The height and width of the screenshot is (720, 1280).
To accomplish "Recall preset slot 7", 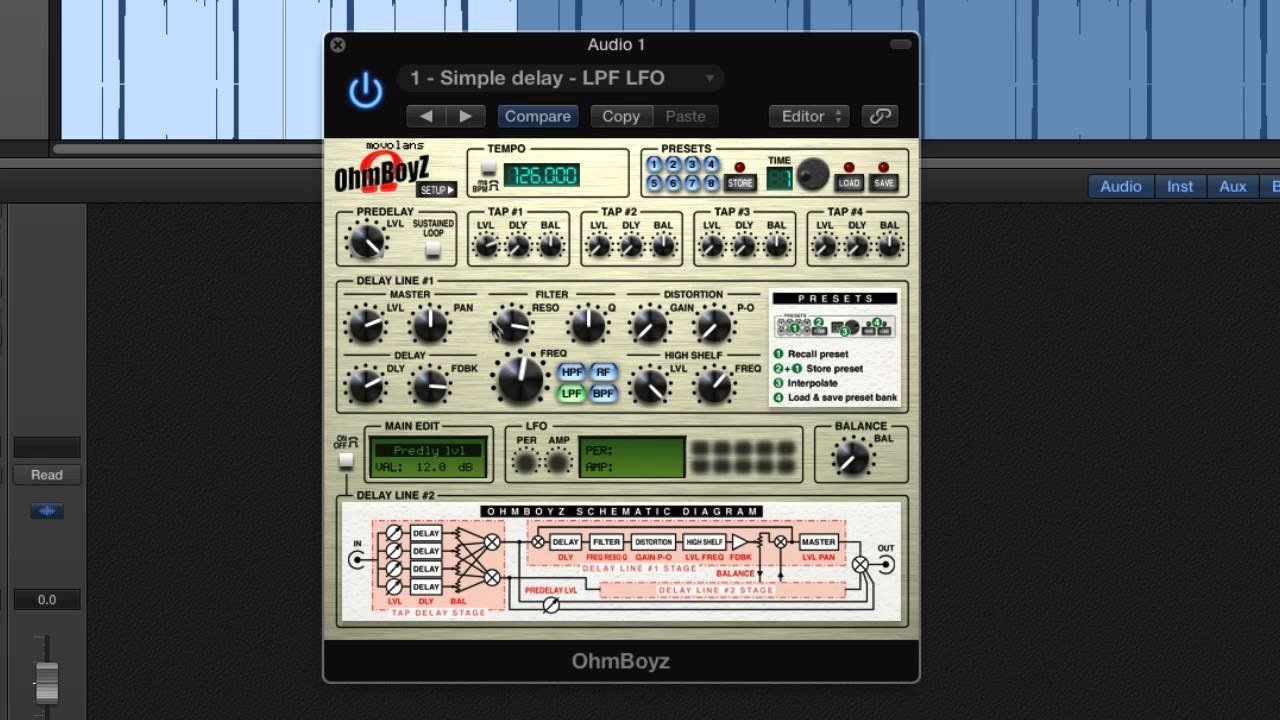I will (x=692, y=183).
